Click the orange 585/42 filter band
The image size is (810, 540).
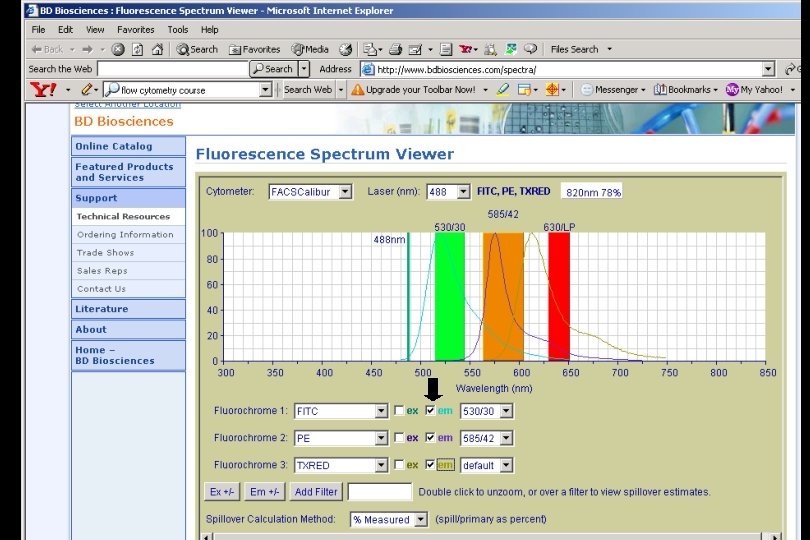tap(503, 297)
